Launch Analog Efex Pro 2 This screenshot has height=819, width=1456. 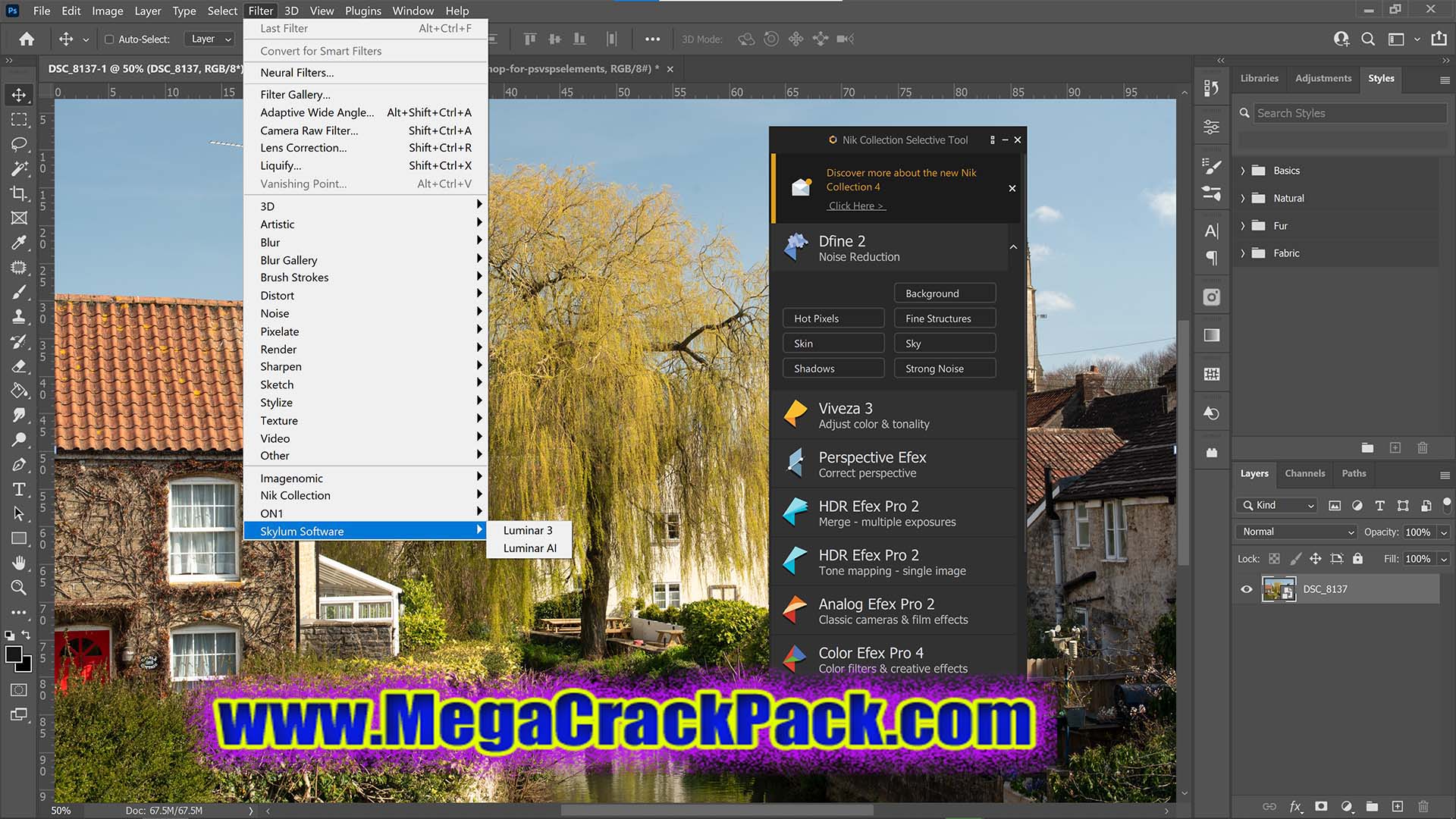tap(893, 611)
